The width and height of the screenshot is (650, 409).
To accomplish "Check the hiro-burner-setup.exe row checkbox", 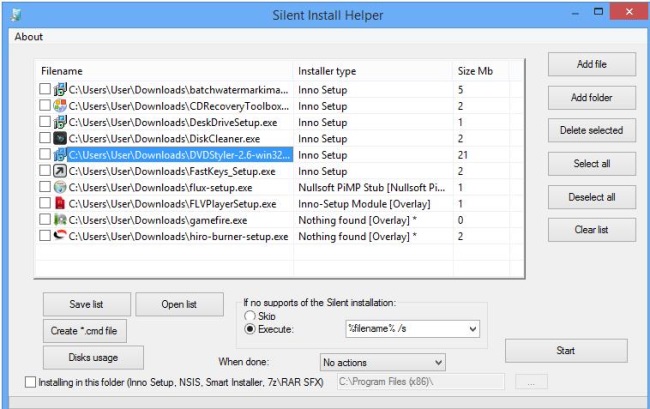I will click(45, 235).
